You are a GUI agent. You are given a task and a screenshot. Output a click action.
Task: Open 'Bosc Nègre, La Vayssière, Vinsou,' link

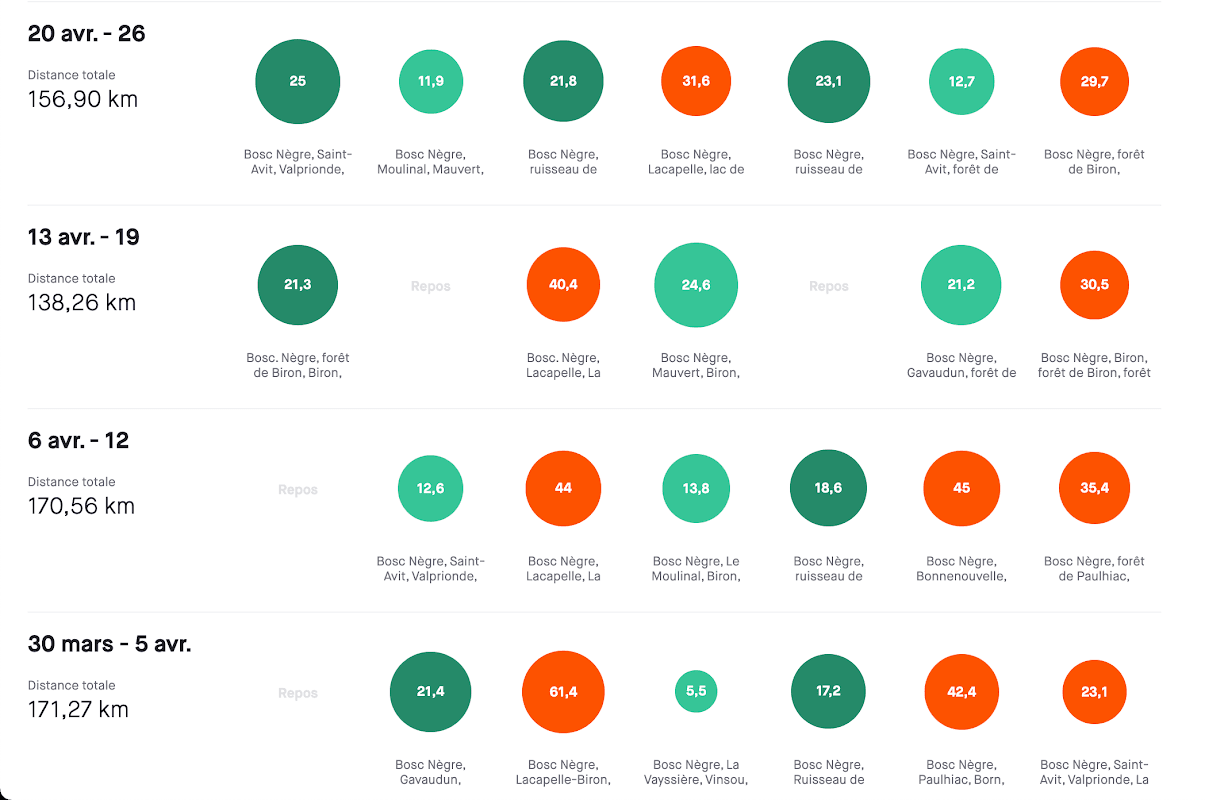(696, 772)
